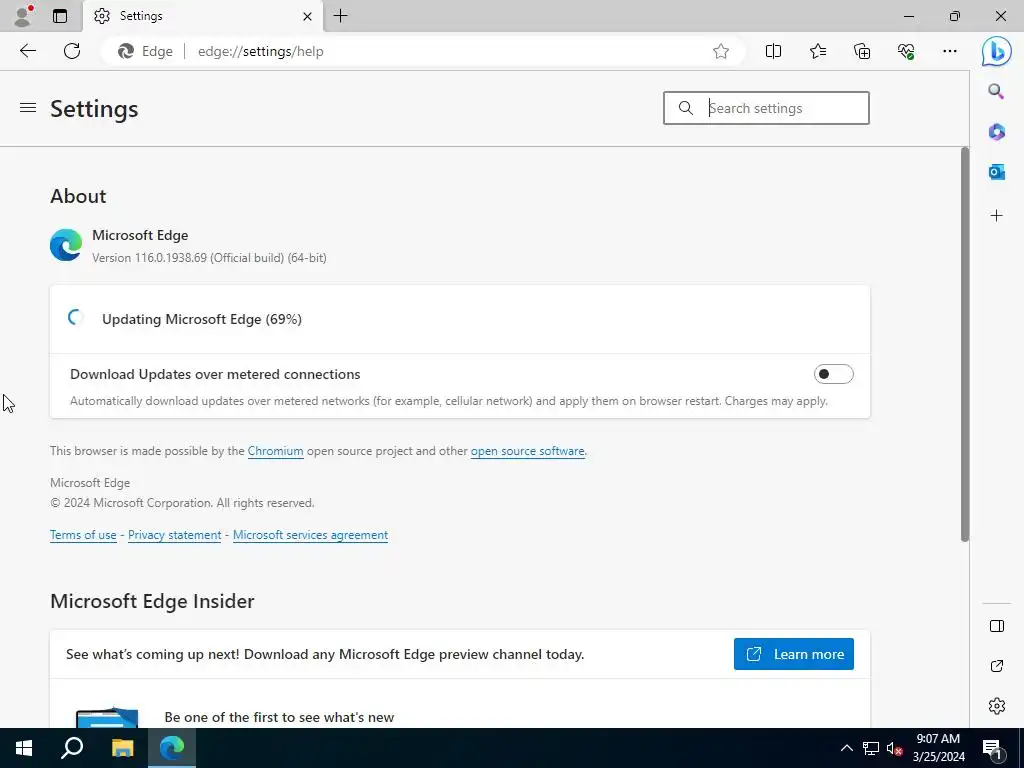Close the Settings tab
The width and height of the screenshot is (1024, 768).
point(307,16)
